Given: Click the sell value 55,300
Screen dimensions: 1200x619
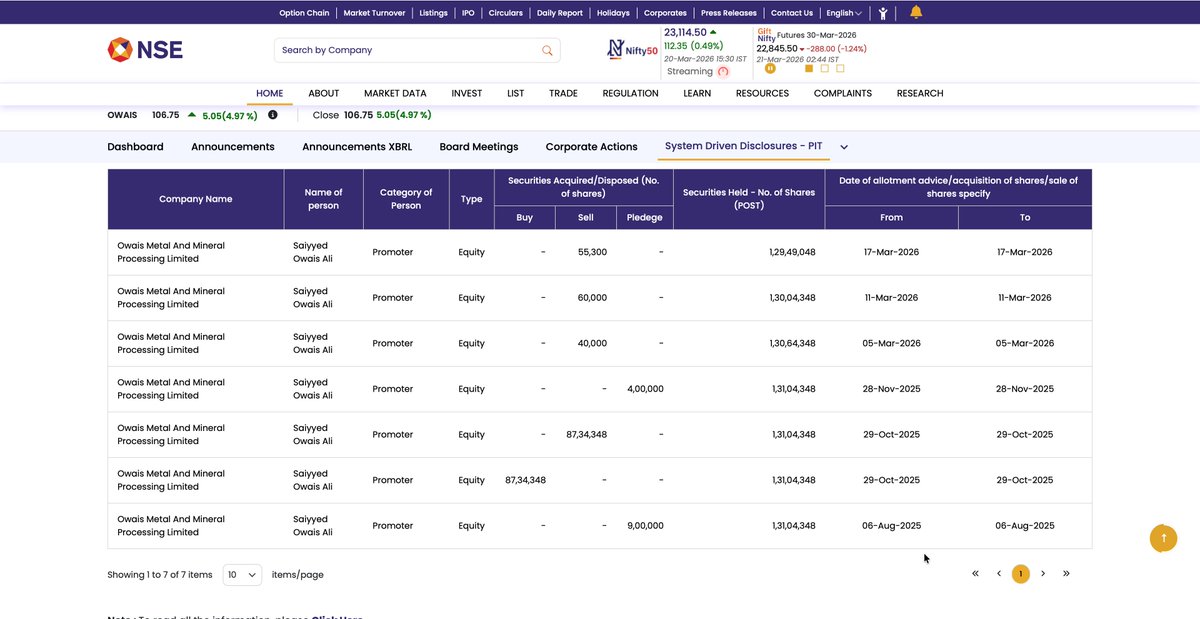Looking at the screenshot, I should coord(592,252).
